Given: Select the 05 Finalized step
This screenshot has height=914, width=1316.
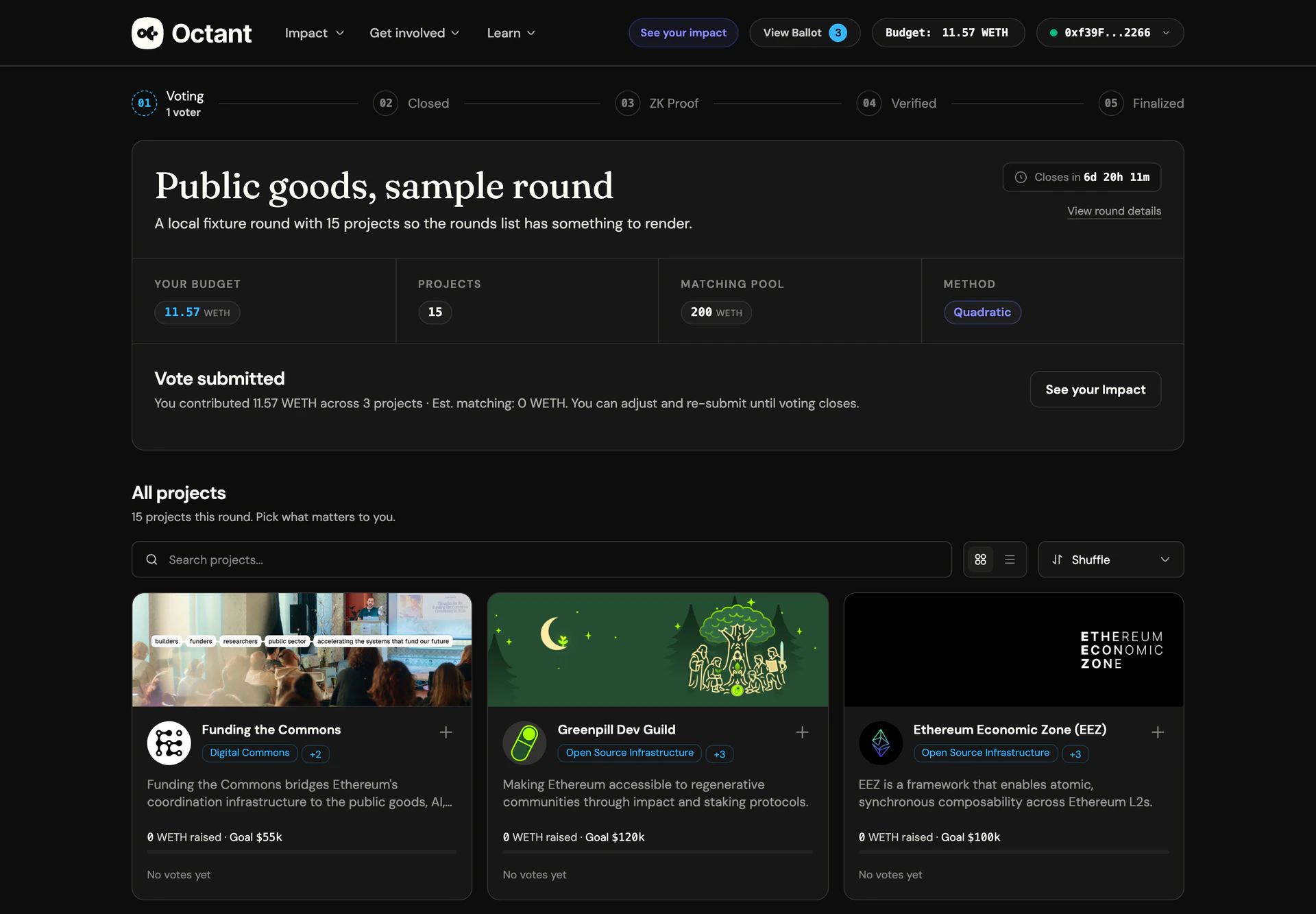Looking at the screenshot, I should pos(1141,104).
